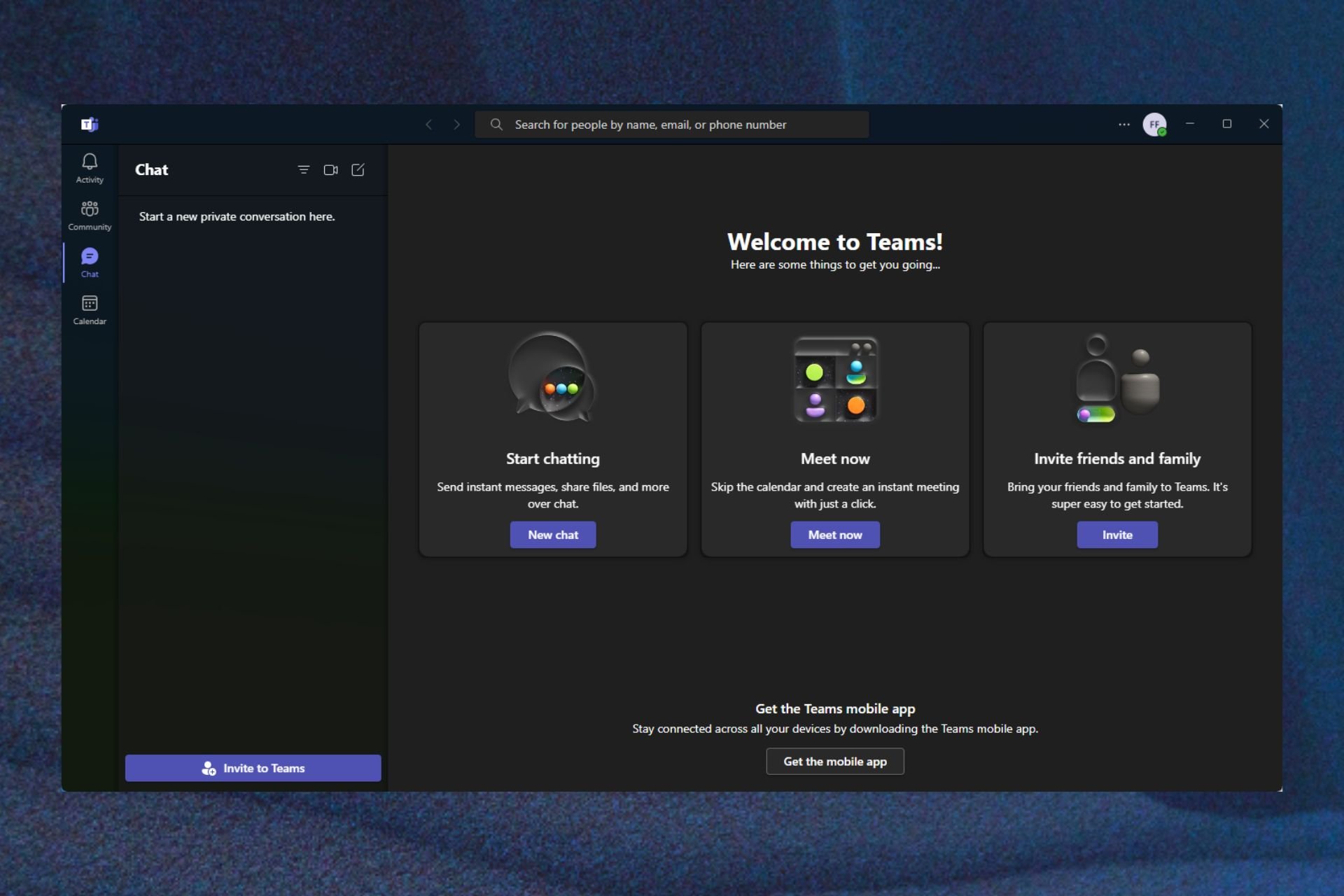
Task: Navigate back with the left arrow
Action: tap(429, 124)
